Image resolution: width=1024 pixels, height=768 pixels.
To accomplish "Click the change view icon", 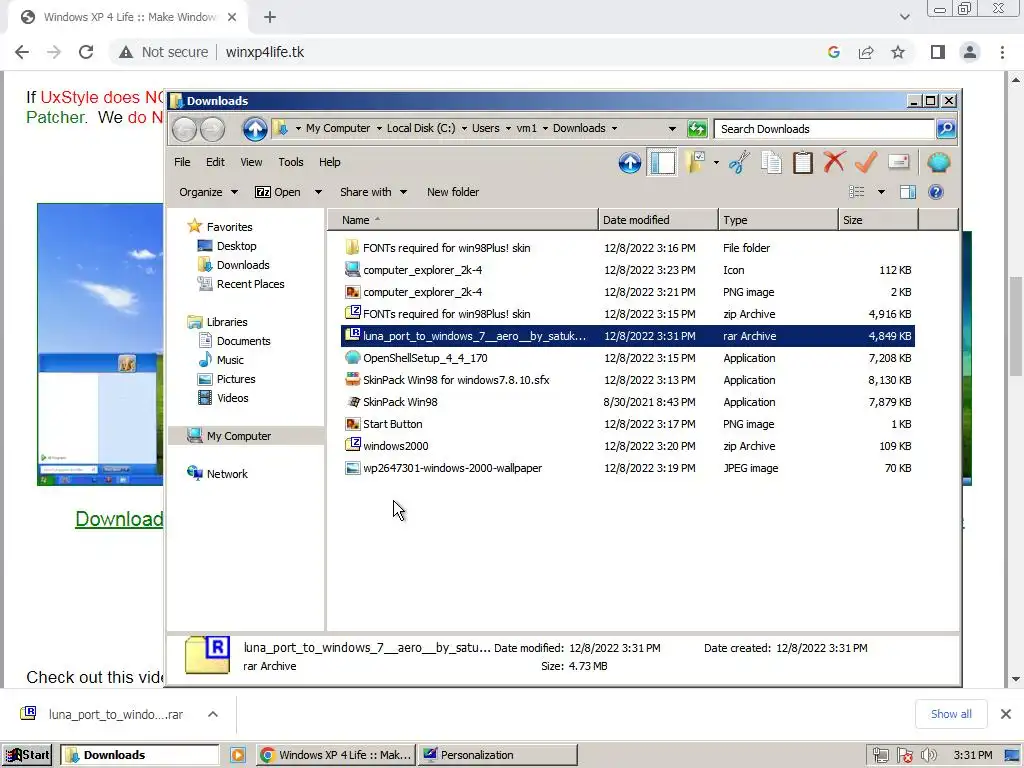I will [x=856, y=191].
